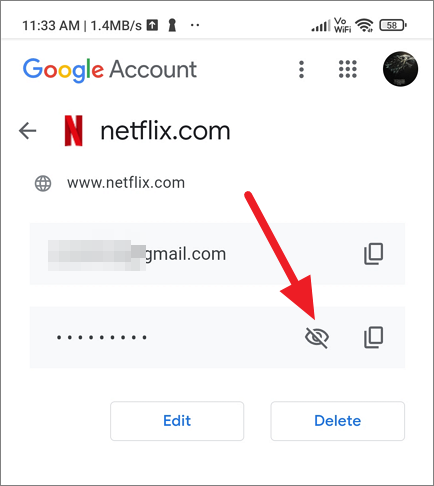
Task: Open the Google apps grid
Action: [348, 69]
